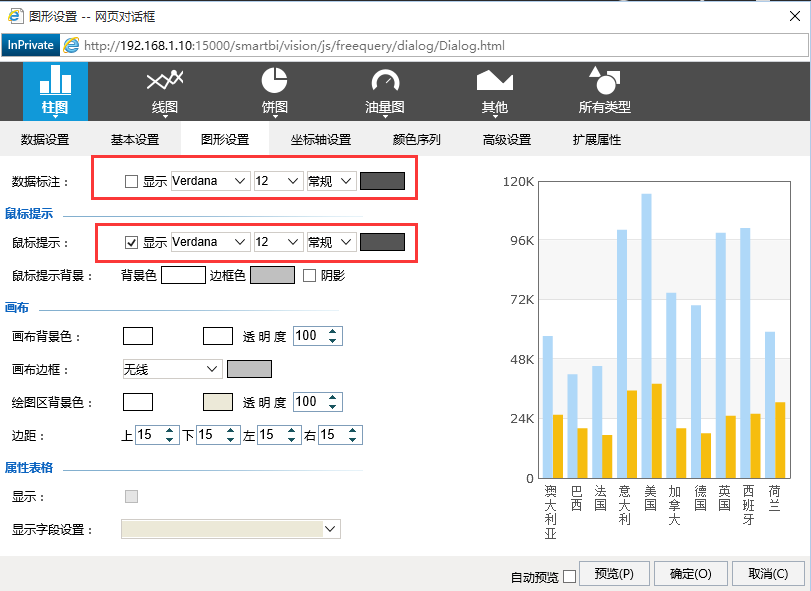Switch to the 数据设置 tab
The width and height of the screenshot is (811, 591).
click(x=45, y=139)
